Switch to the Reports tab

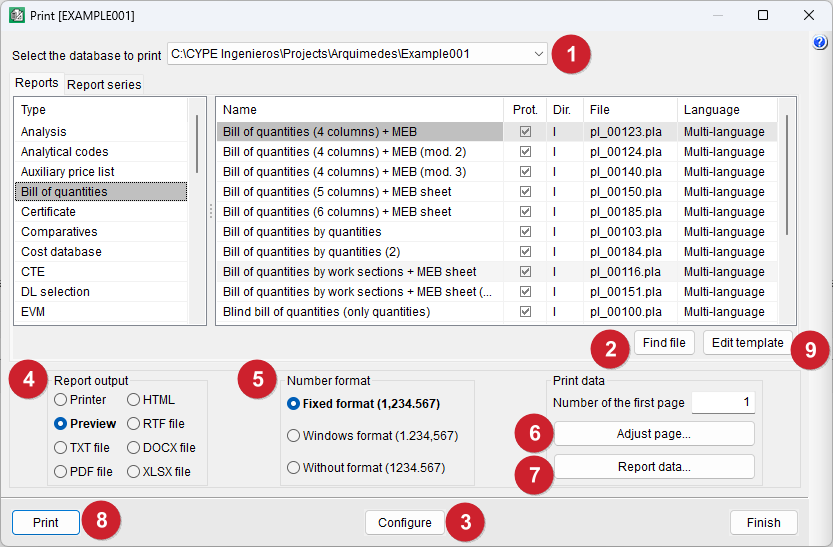(x=37, y=83)
